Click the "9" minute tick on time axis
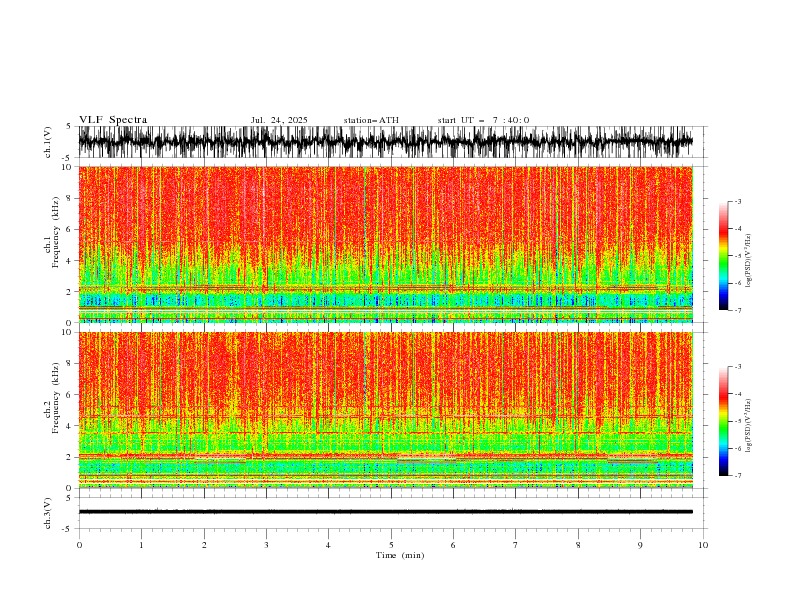 point(640,545)
